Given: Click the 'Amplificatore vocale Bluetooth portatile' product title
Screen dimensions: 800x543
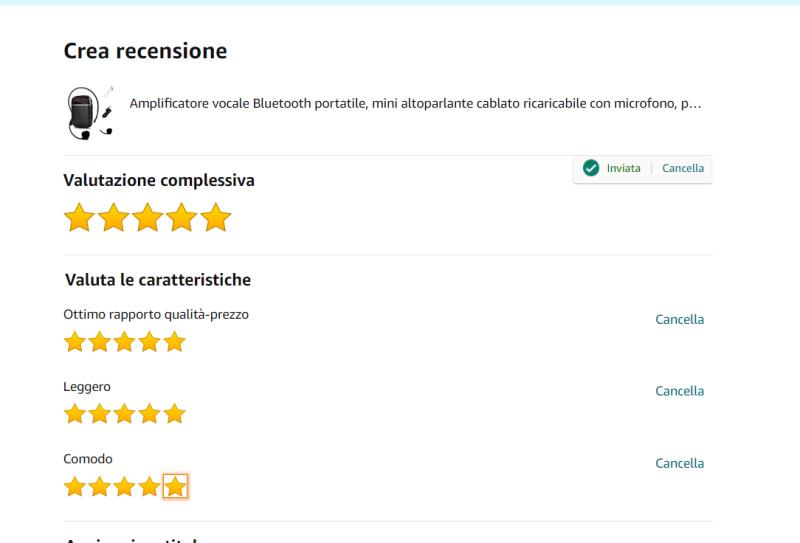Looking at the screenshot, I should click(x=415, y=107).
